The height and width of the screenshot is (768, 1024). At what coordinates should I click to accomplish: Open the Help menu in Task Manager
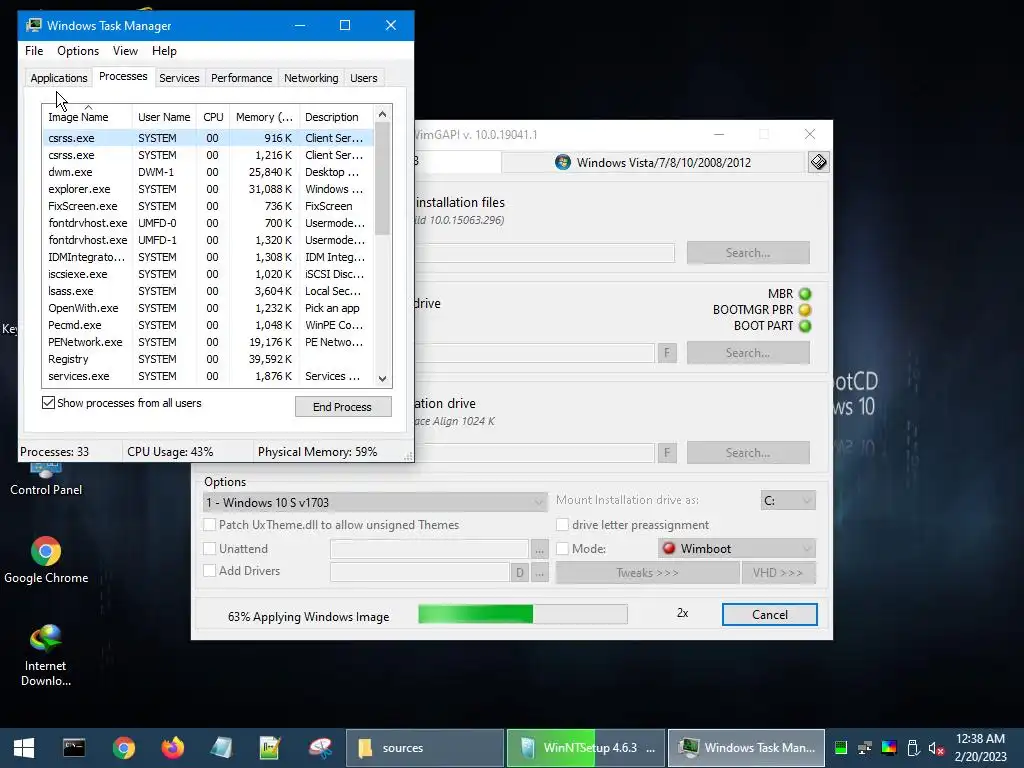164,51
